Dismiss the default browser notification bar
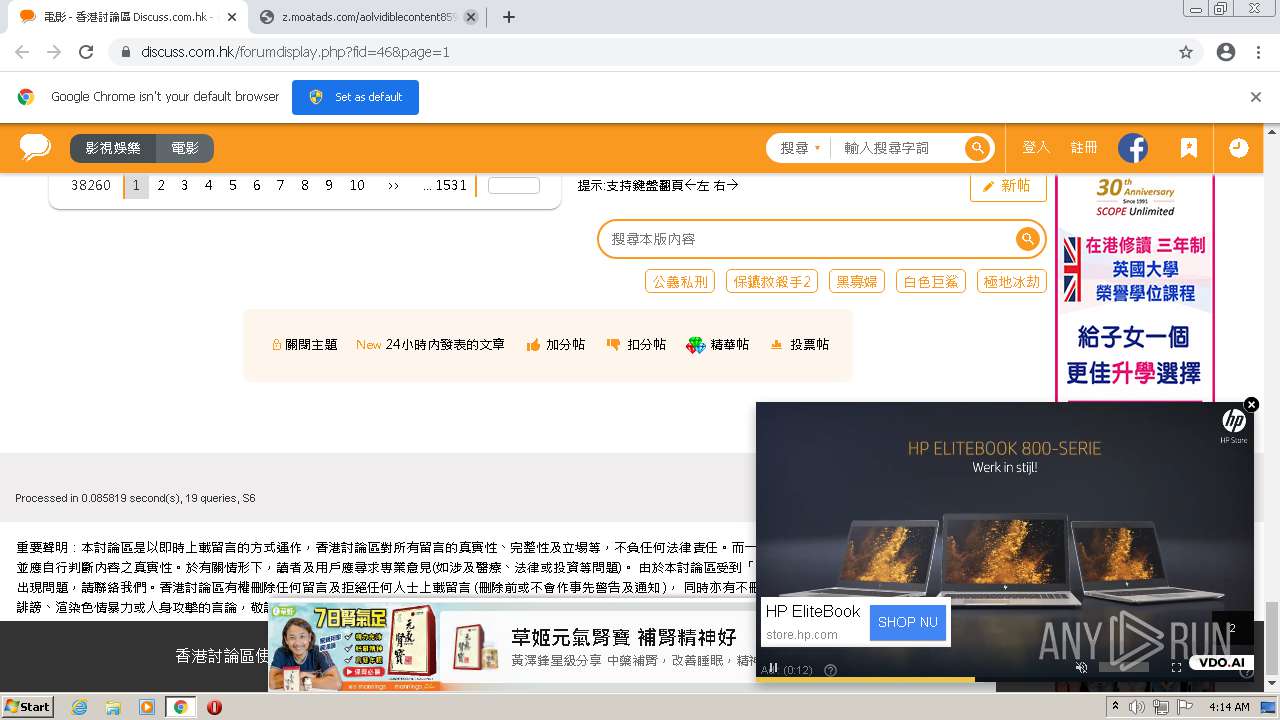 [x=1256, y=97]
